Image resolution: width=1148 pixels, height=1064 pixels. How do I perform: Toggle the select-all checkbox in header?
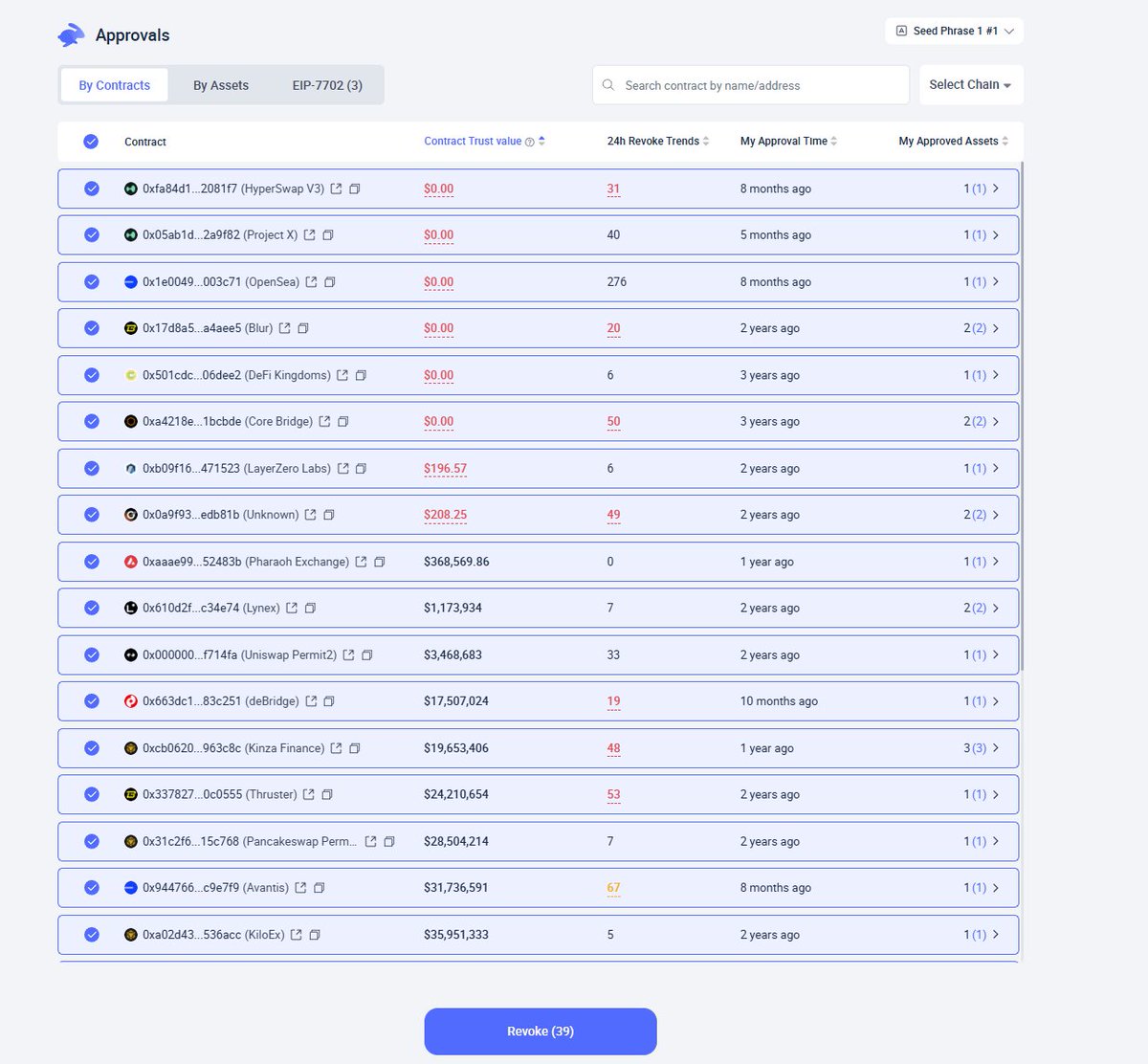[91, 142]
